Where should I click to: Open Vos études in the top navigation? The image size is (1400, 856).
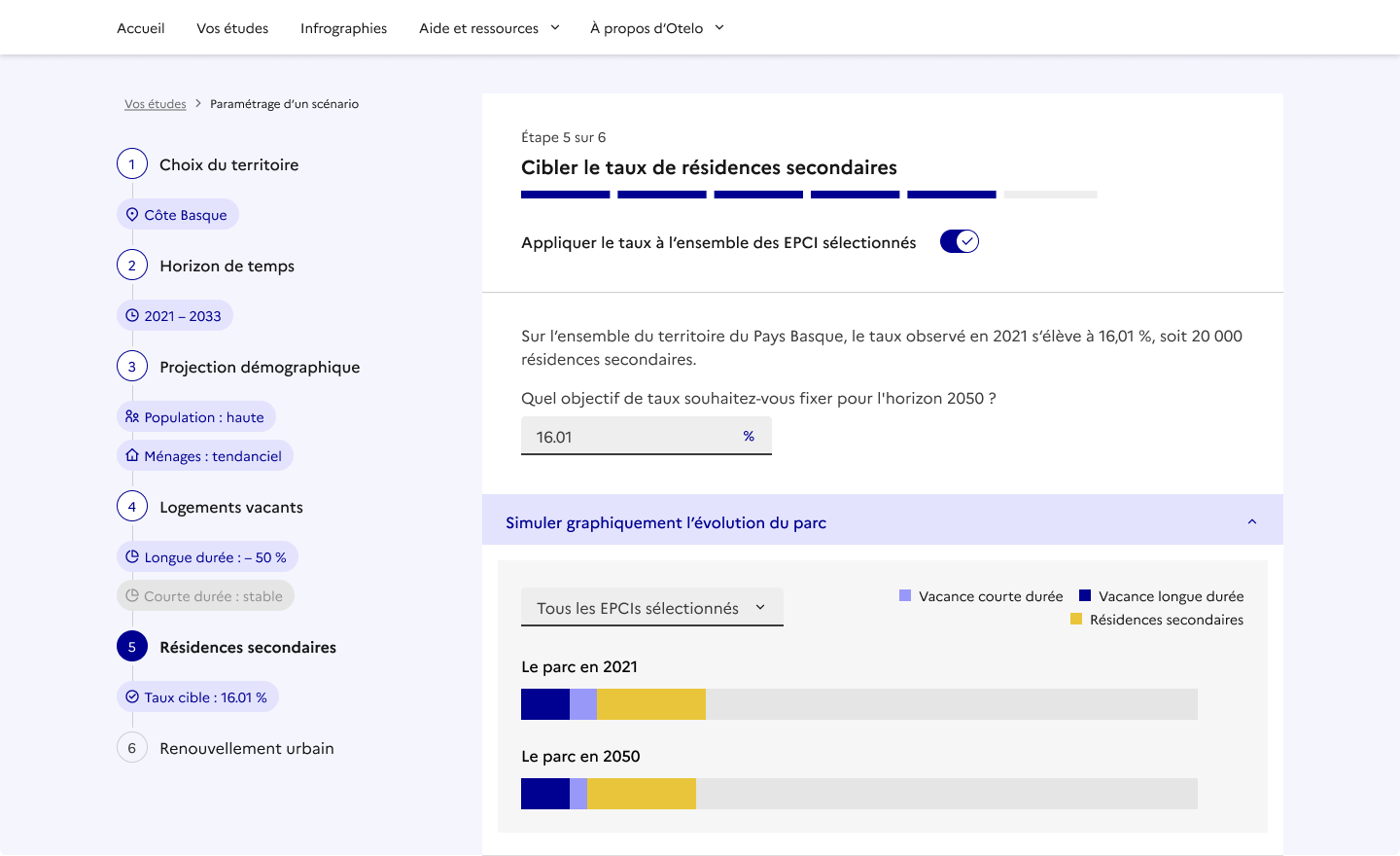pyautogui.click(x=232, y=28)
